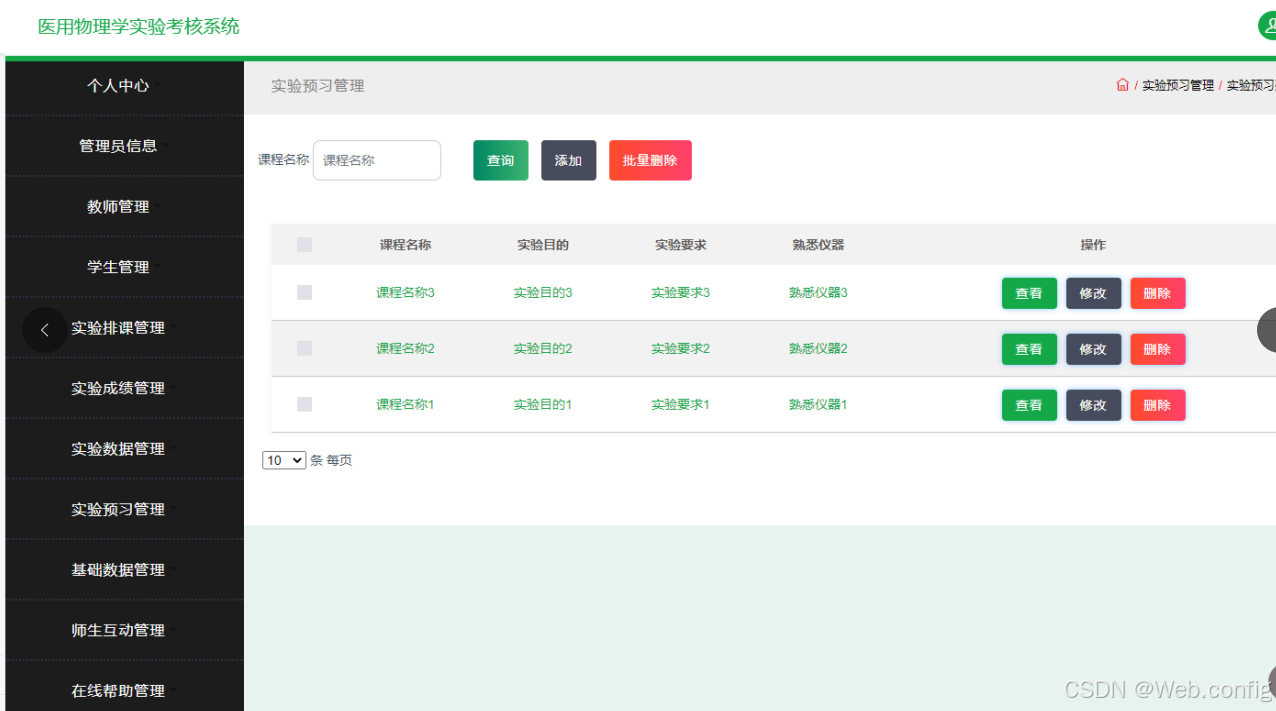View details of 课程名称2 row

[x=1029, y=349]
